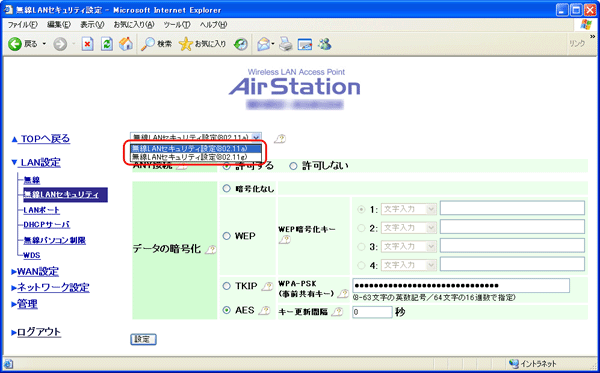Stop page loading with the red X icon
The width and height of the screenshot is (600, 373).
(x=88, y=44)
